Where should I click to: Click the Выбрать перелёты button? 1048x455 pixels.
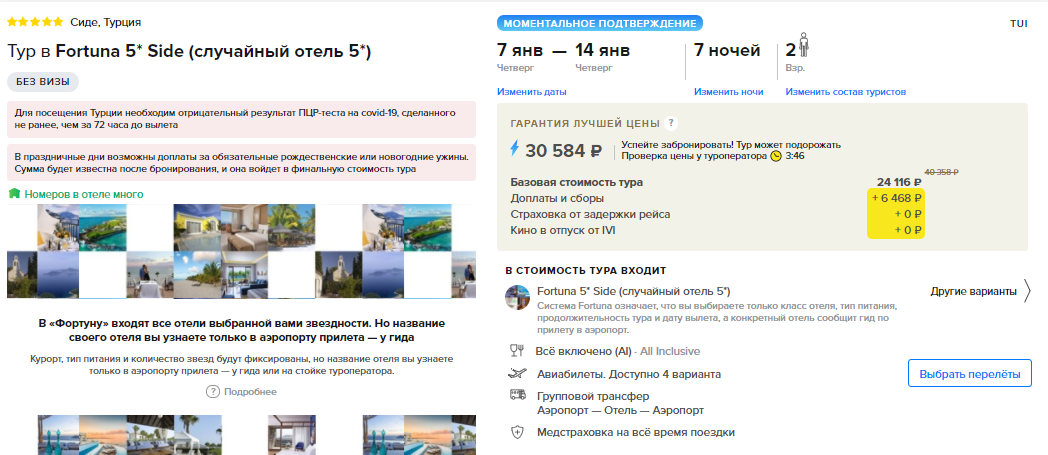970,373
